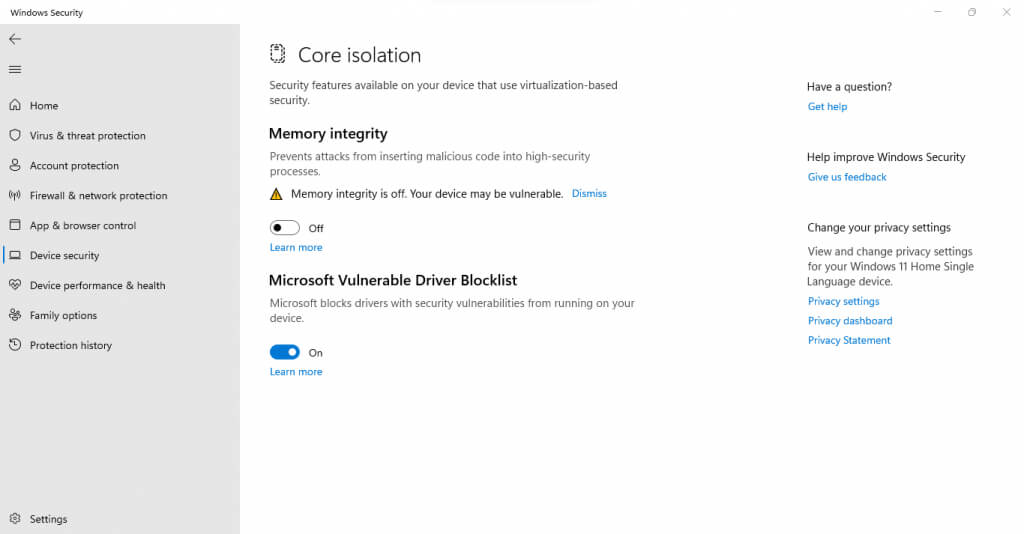
Task: Click the Protection history clock icon
Action: pos(15,345)
